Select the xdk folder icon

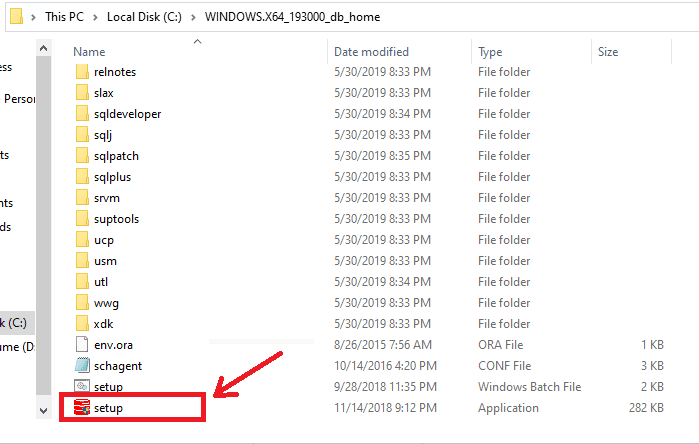(x=82, y=324)
